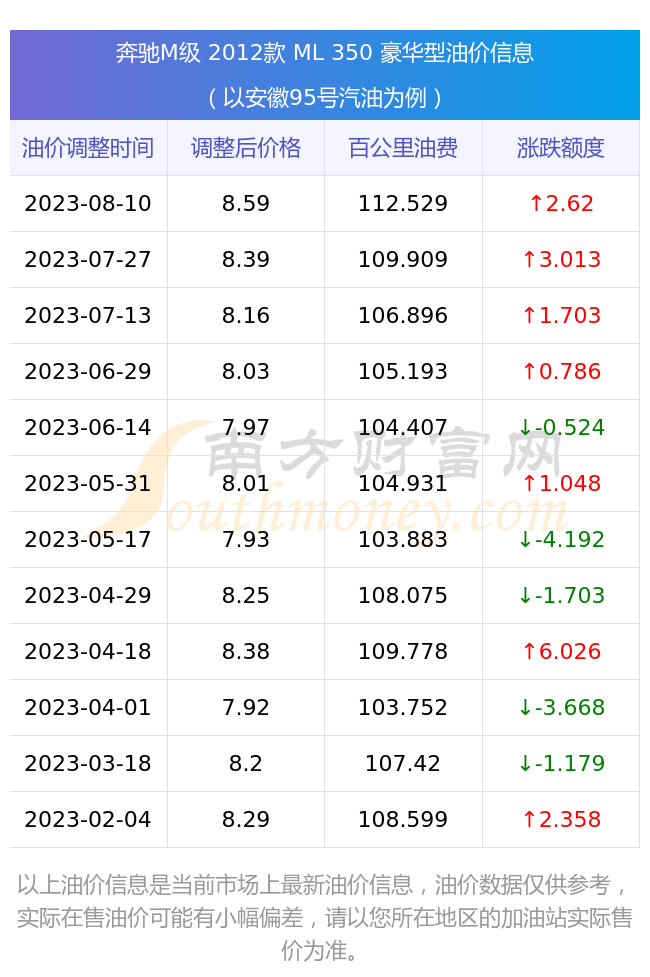
Task: Select the 8.39 price cell
Action: [x=246, y=260]
